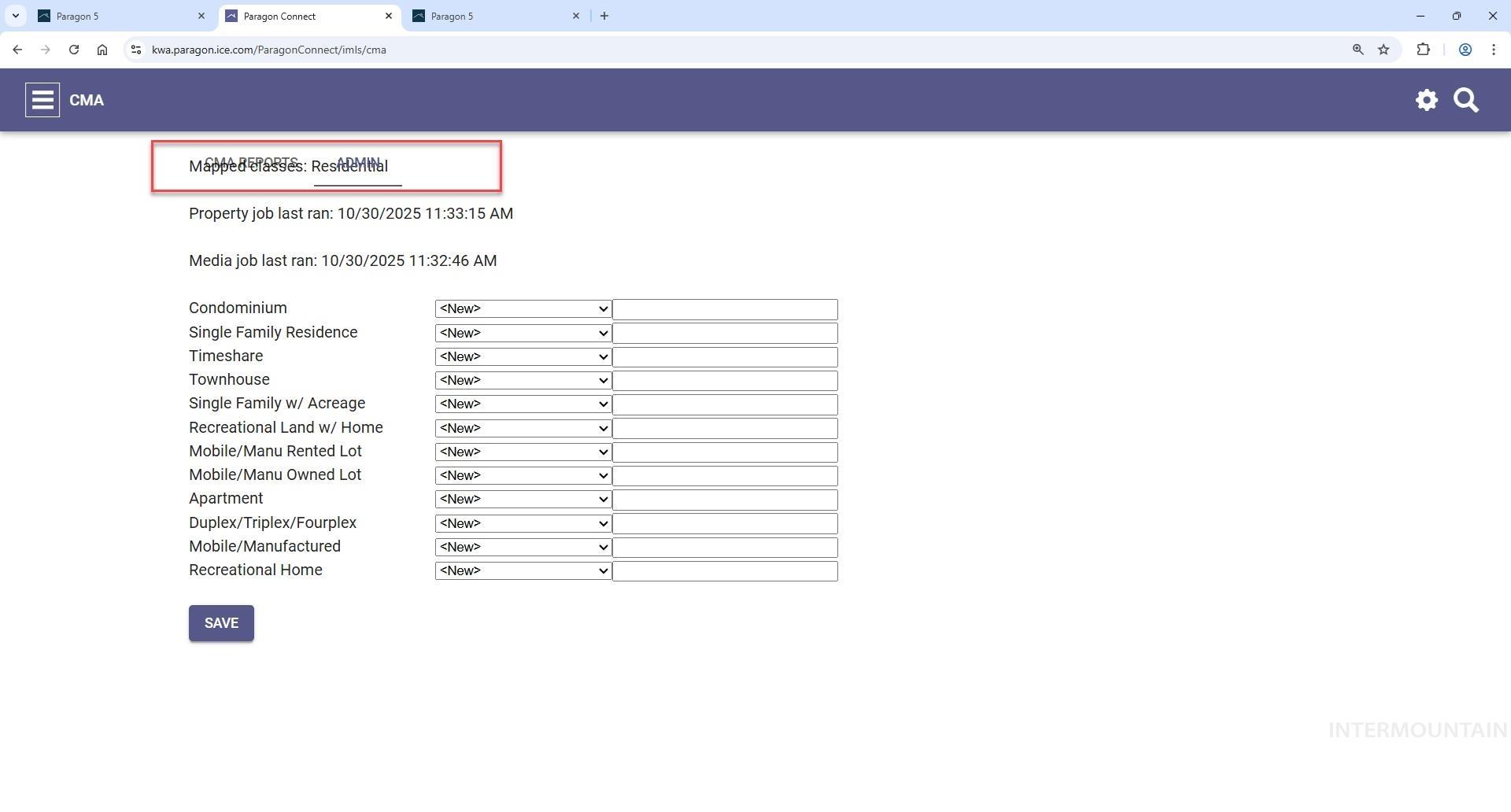
Task: Reload the page with browser refresh
Action: coord(74,50)
